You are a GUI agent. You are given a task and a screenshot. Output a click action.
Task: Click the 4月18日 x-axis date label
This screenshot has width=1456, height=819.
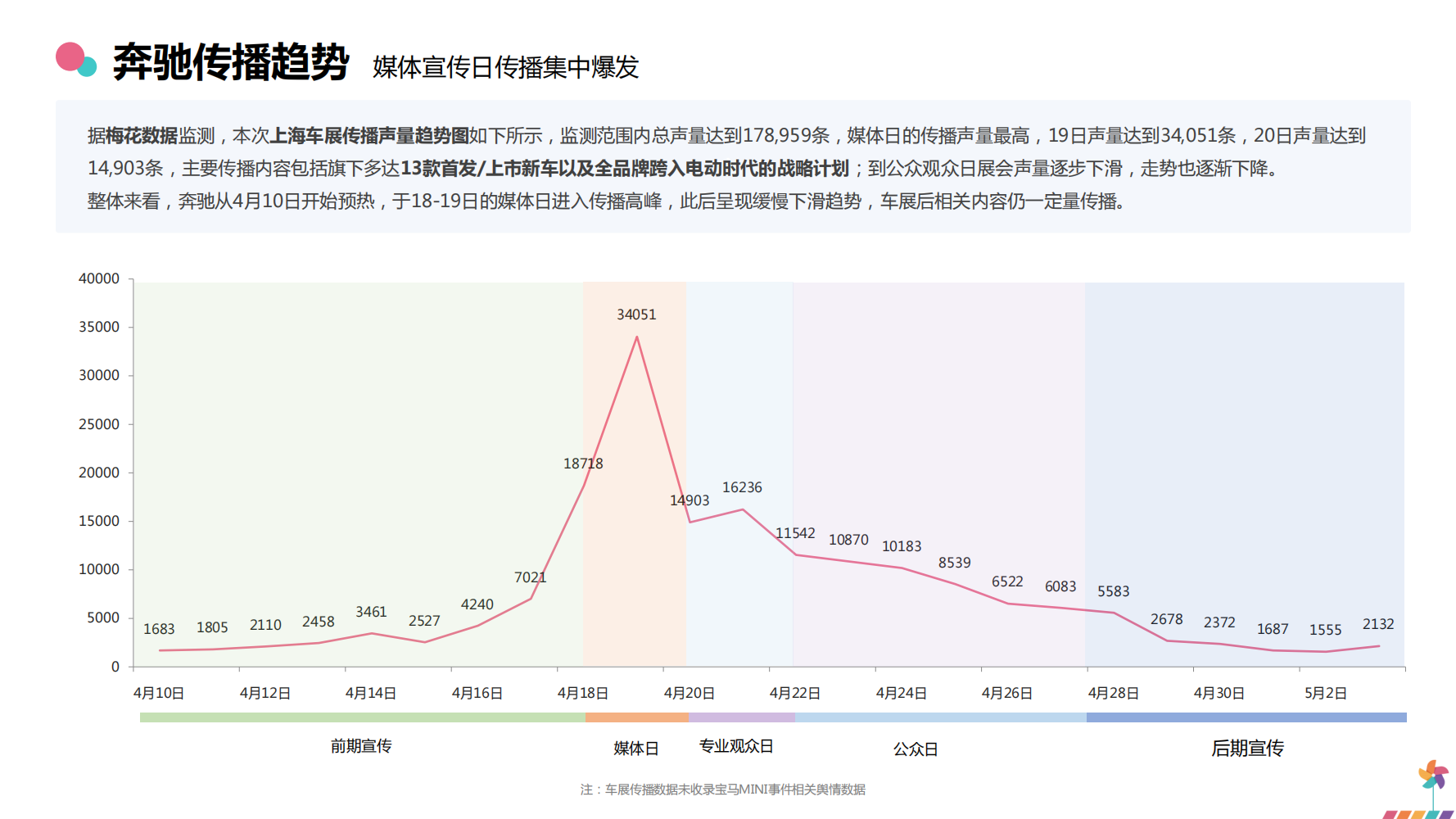click(x=582, y=693)
